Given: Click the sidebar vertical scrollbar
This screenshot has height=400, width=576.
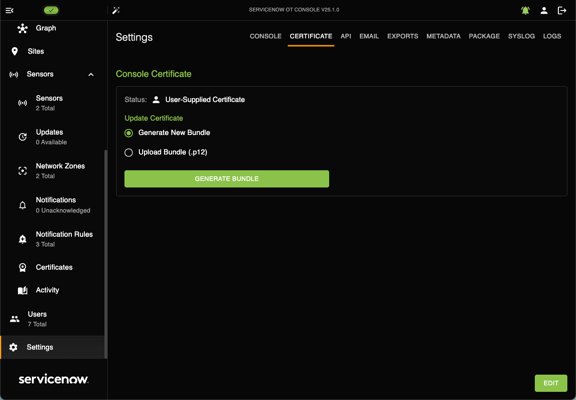Looking at the screenshot, I should (x=106, y=254).
